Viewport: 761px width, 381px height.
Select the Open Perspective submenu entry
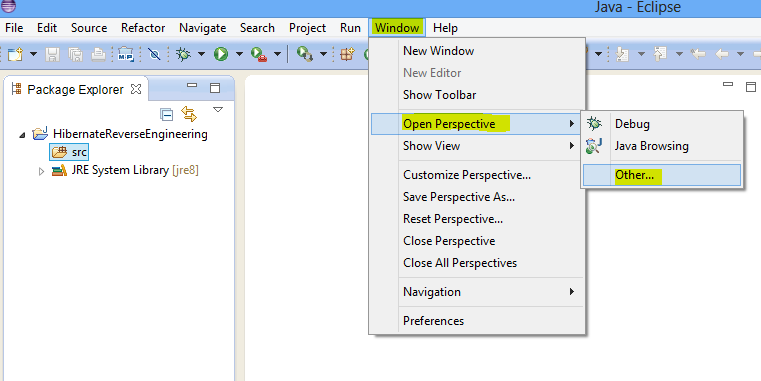[477, 124]
